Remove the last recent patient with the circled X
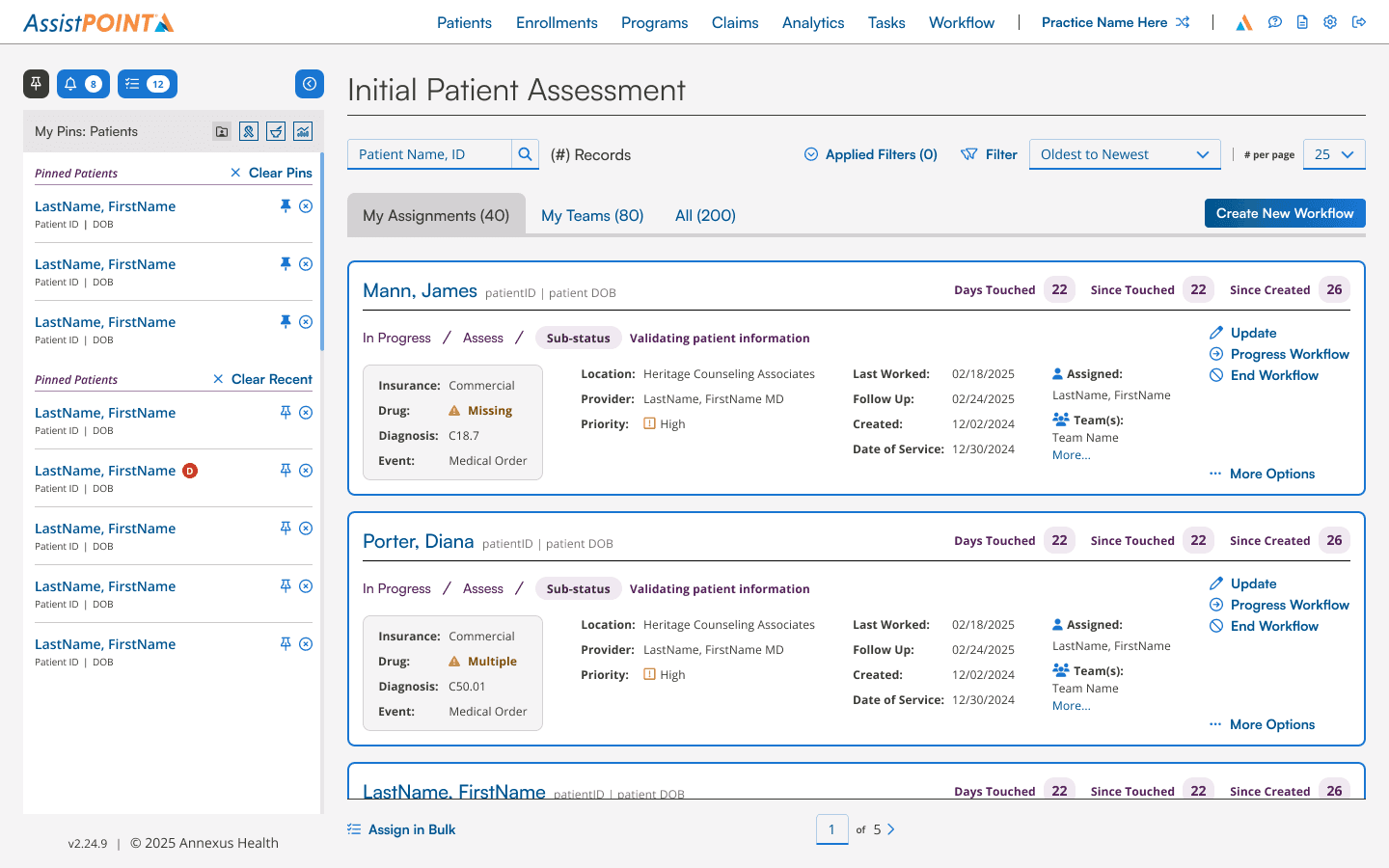This screenshot has height=868, width=1389. (x=306, y=644)
